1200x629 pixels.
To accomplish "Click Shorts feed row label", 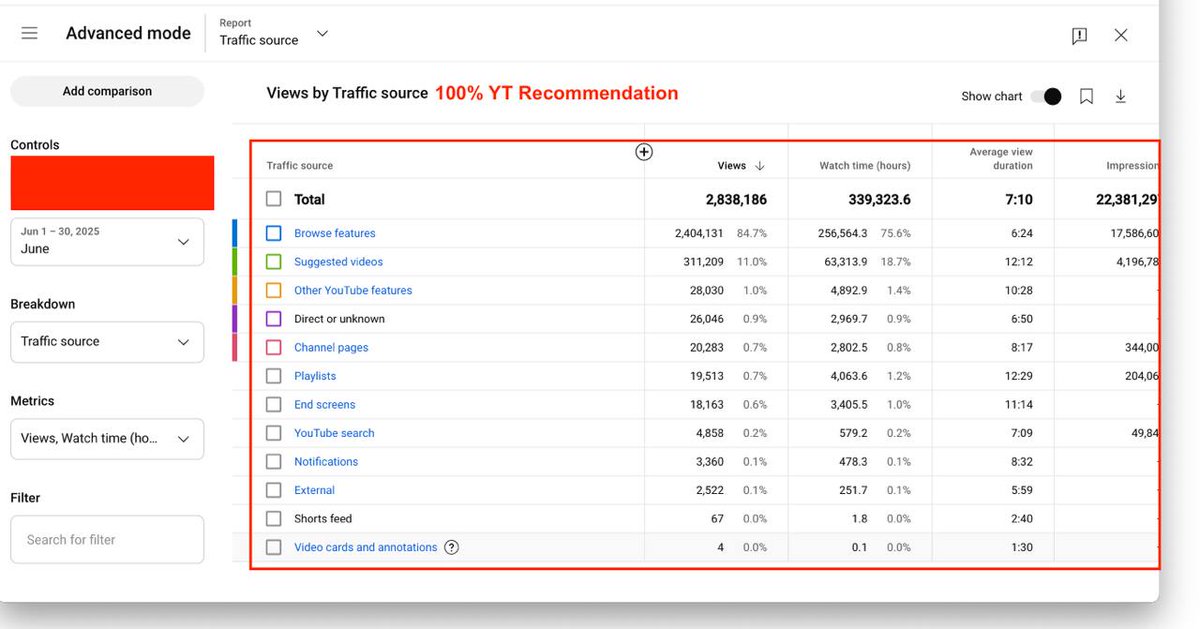I will (323, 519).
